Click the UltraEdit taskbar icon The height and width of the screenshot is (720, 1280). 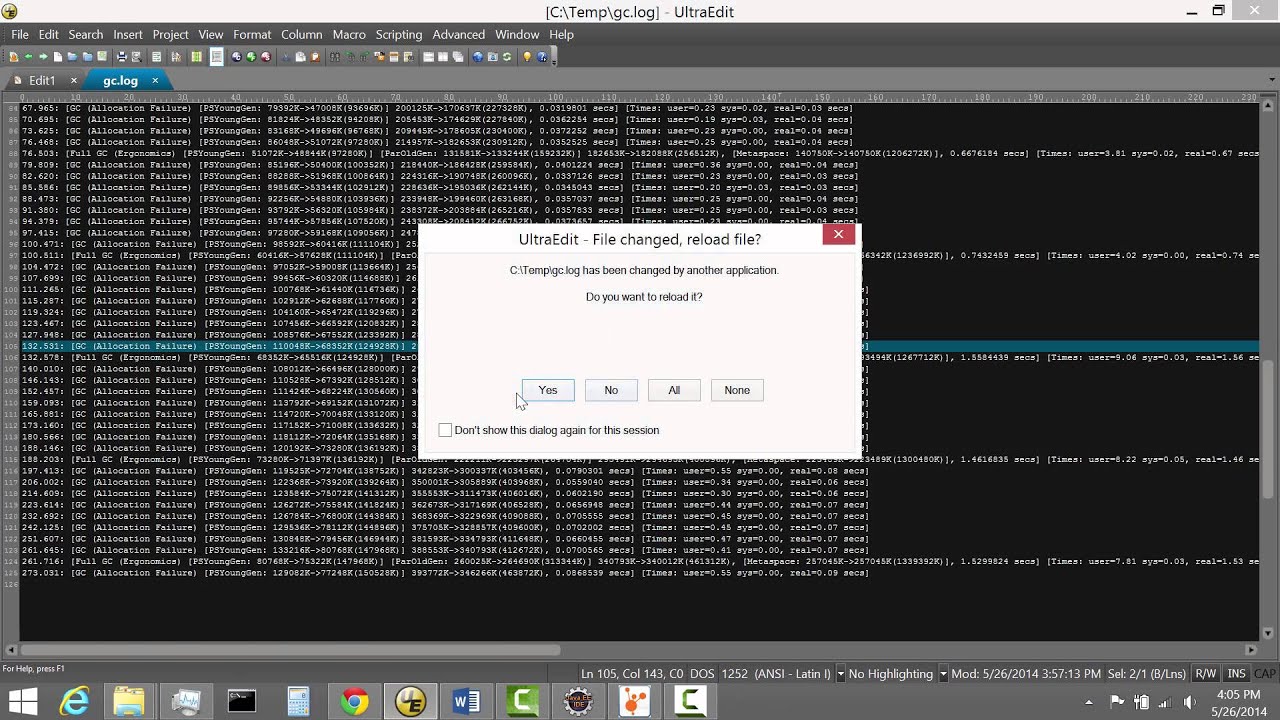point(410,701)
